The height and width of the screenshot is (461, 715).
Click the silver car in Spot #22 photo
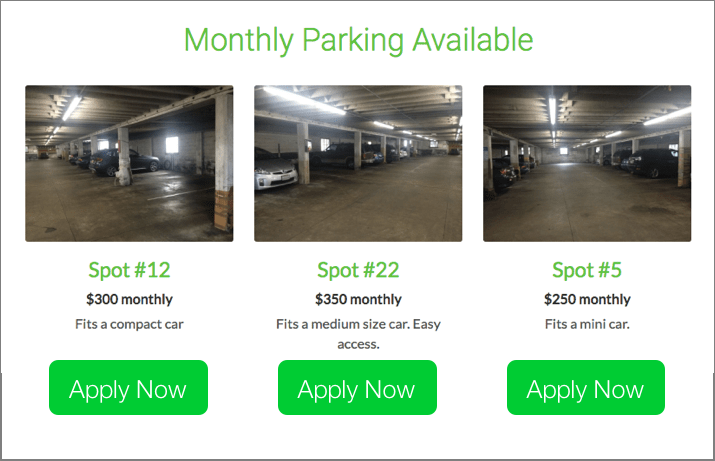coord(275,171)
